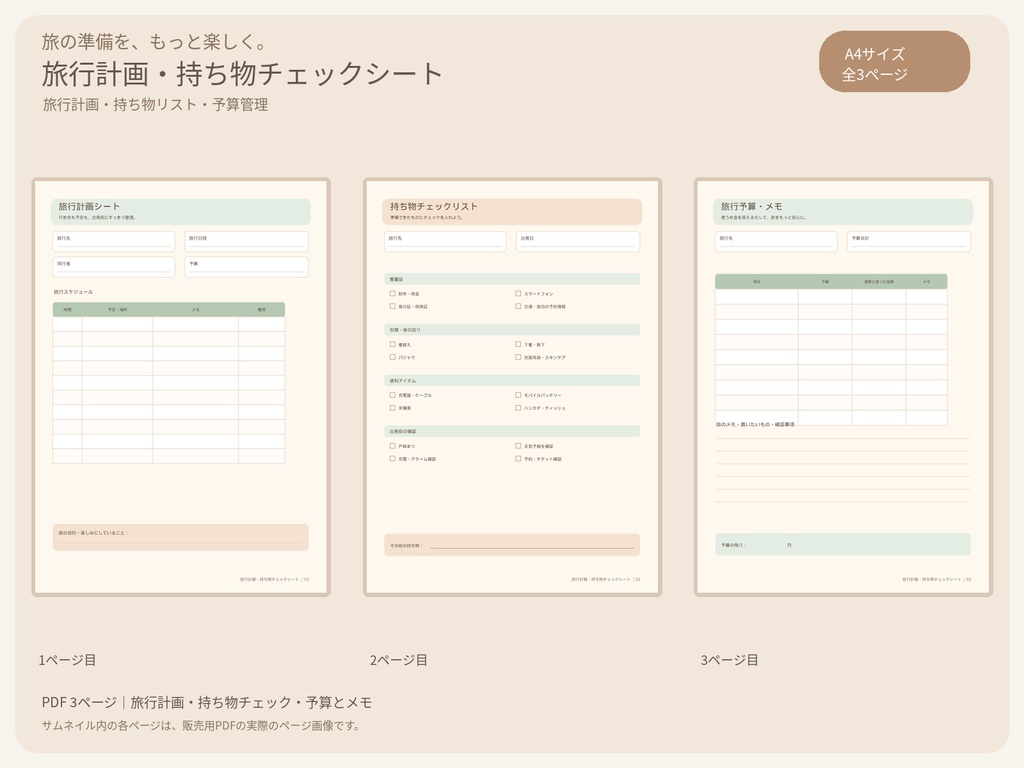Click the 実際に使った金額 column header on page 3
Viewport: 1024px width, 768px height.
878,281
